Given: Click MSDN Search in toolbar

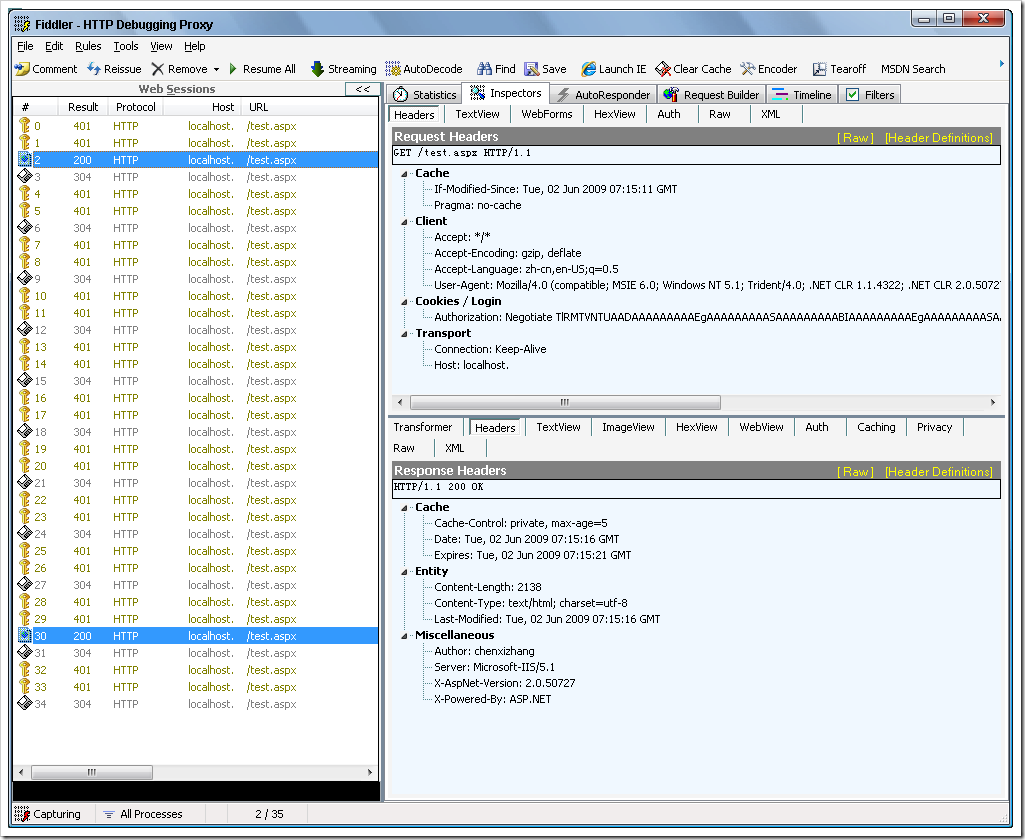Looking at the screenshot, I should [x=913, y=69].
